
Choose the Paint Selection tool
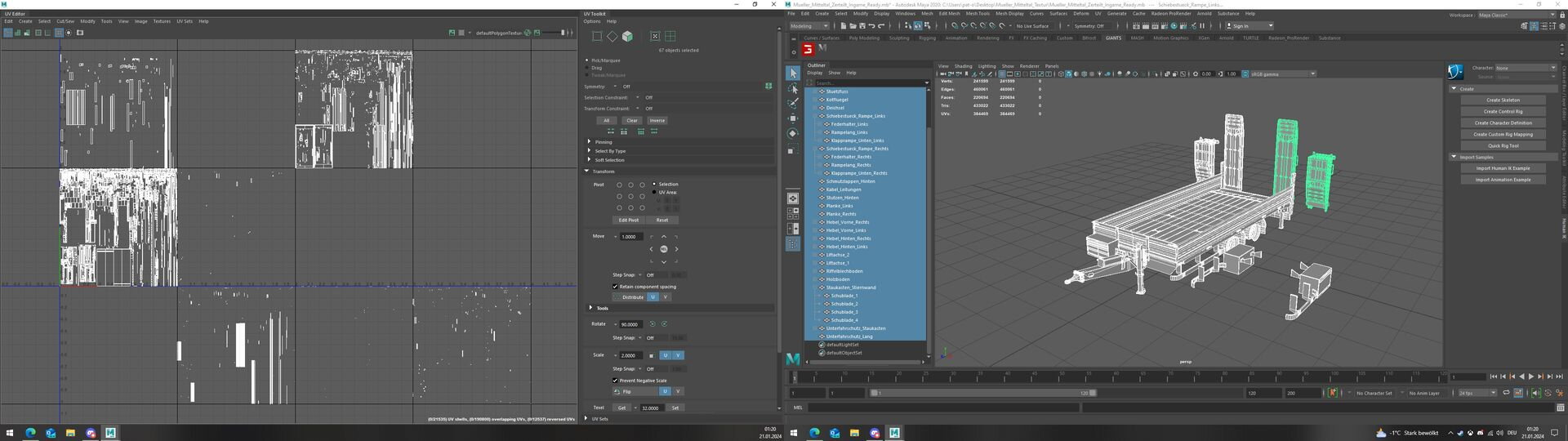793,104
